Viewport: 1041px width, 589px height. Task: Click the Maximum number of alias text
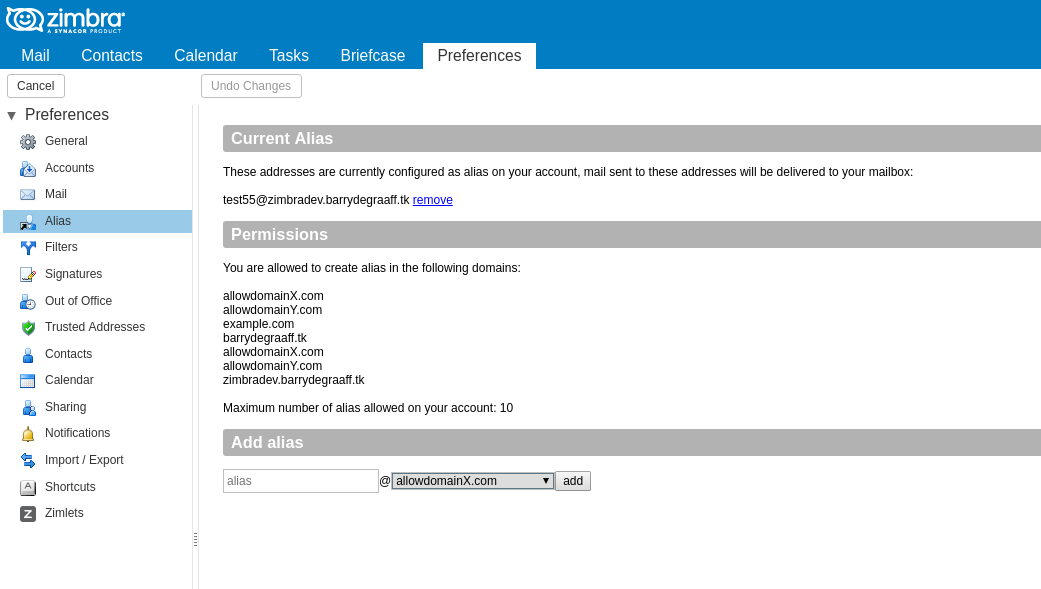pos(368,408)
